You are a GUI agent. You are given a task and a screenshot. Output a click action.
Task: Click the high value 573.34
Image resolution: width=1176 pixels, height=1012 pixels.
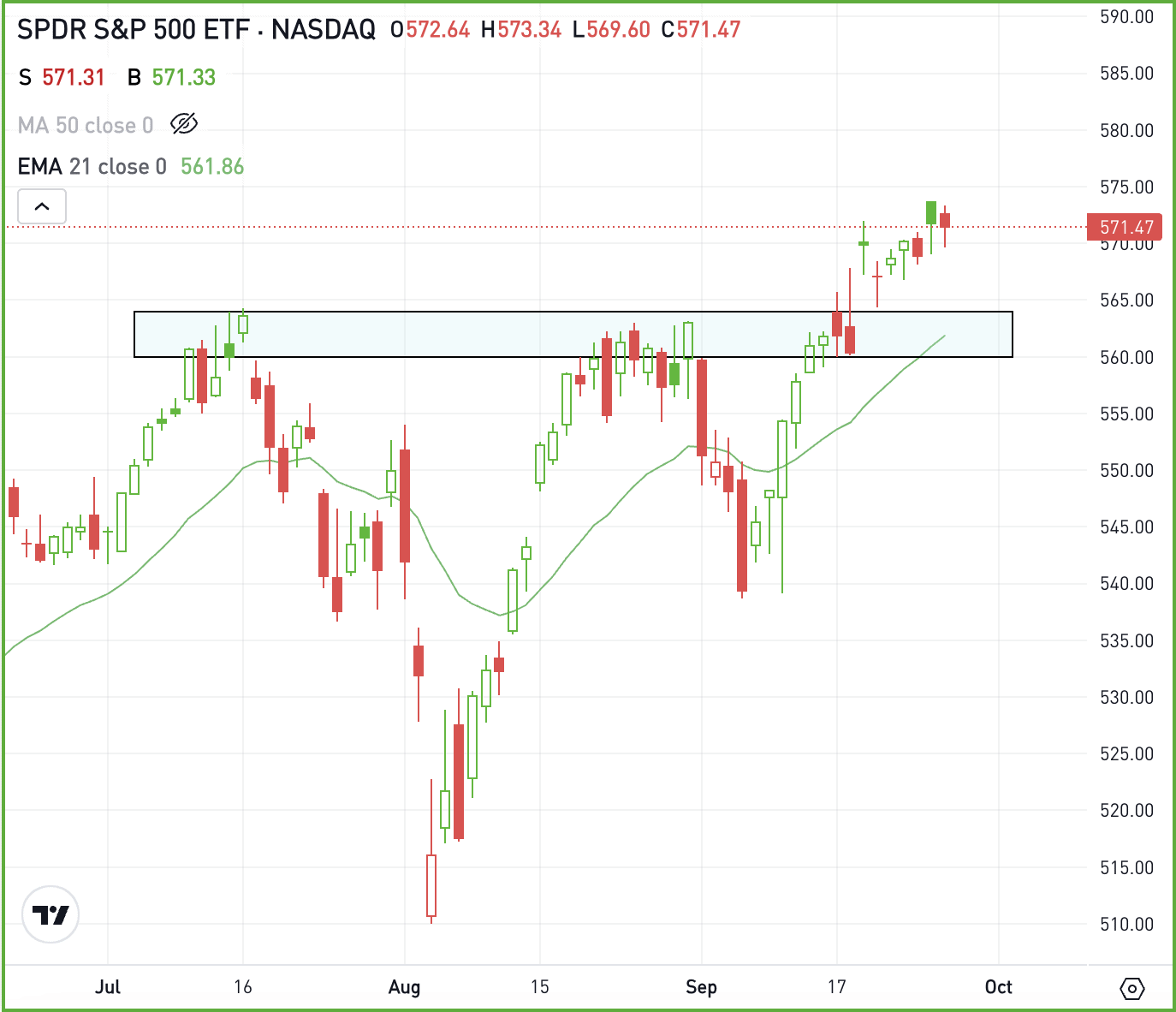pos(529,30)
